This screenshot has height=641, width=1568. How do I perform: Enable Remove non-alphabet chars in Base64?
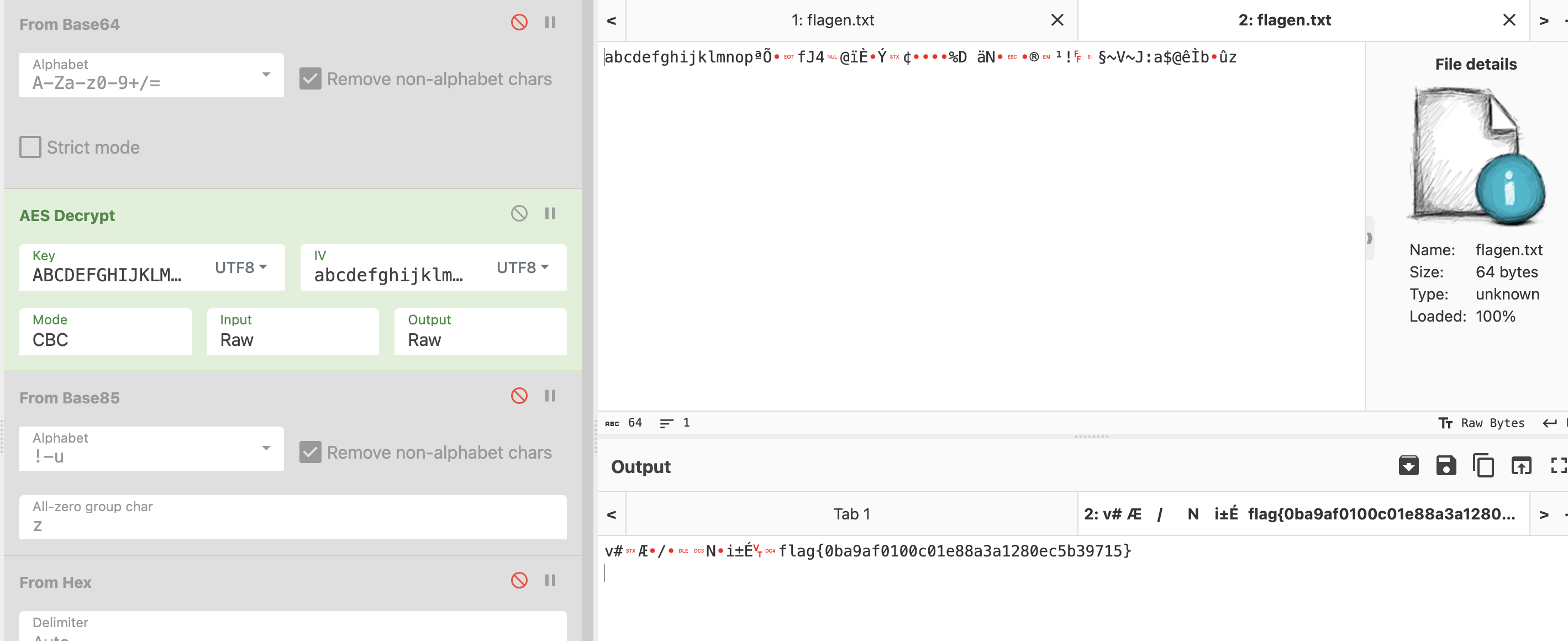pyautogui.click(x=312, y=78)
